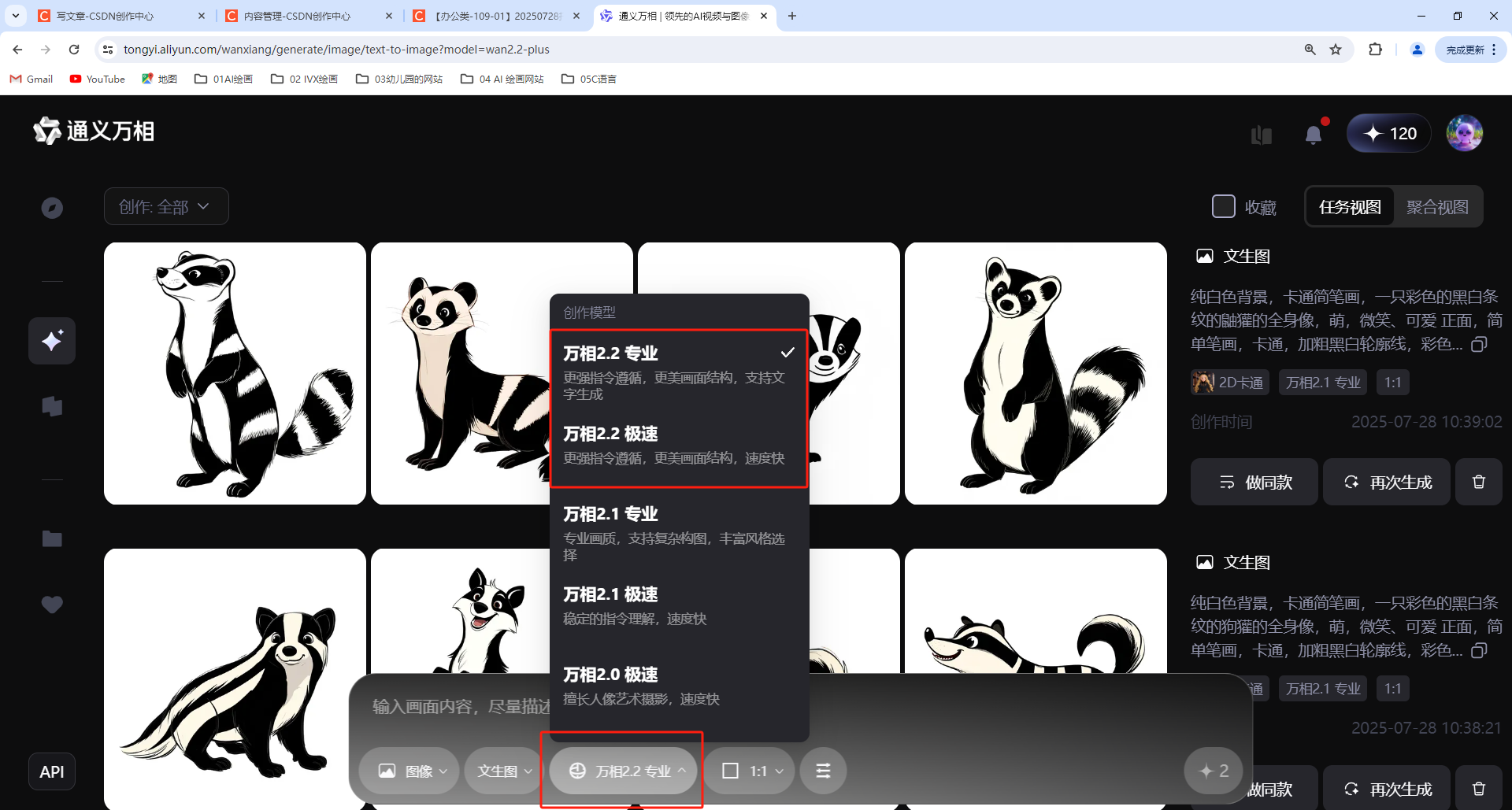Viewport: 1512px width, 810px height.
Task: Open first standing ferret image thumbnail
Action: [235, 373]
